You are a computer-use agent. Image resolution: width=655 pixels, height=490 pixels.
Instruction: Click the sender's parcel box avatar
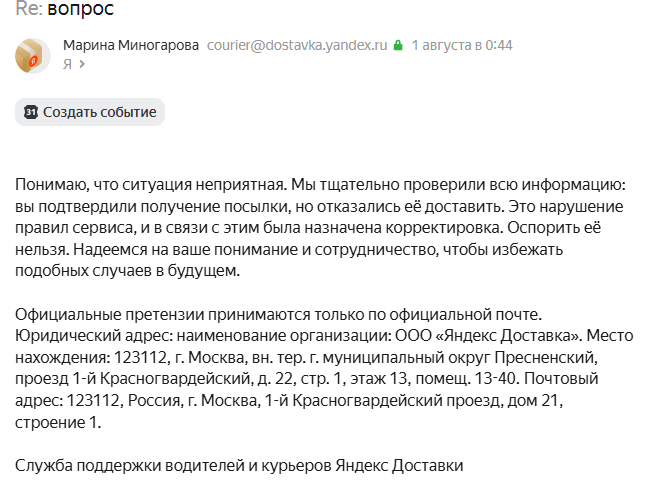33,56
